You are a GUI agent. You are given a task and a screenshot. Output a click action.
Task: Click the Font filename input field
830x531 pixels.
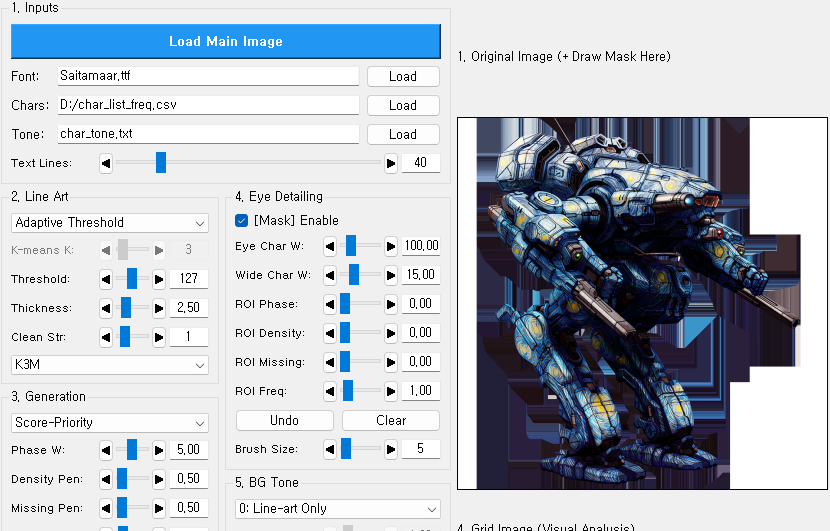point(207,76)
